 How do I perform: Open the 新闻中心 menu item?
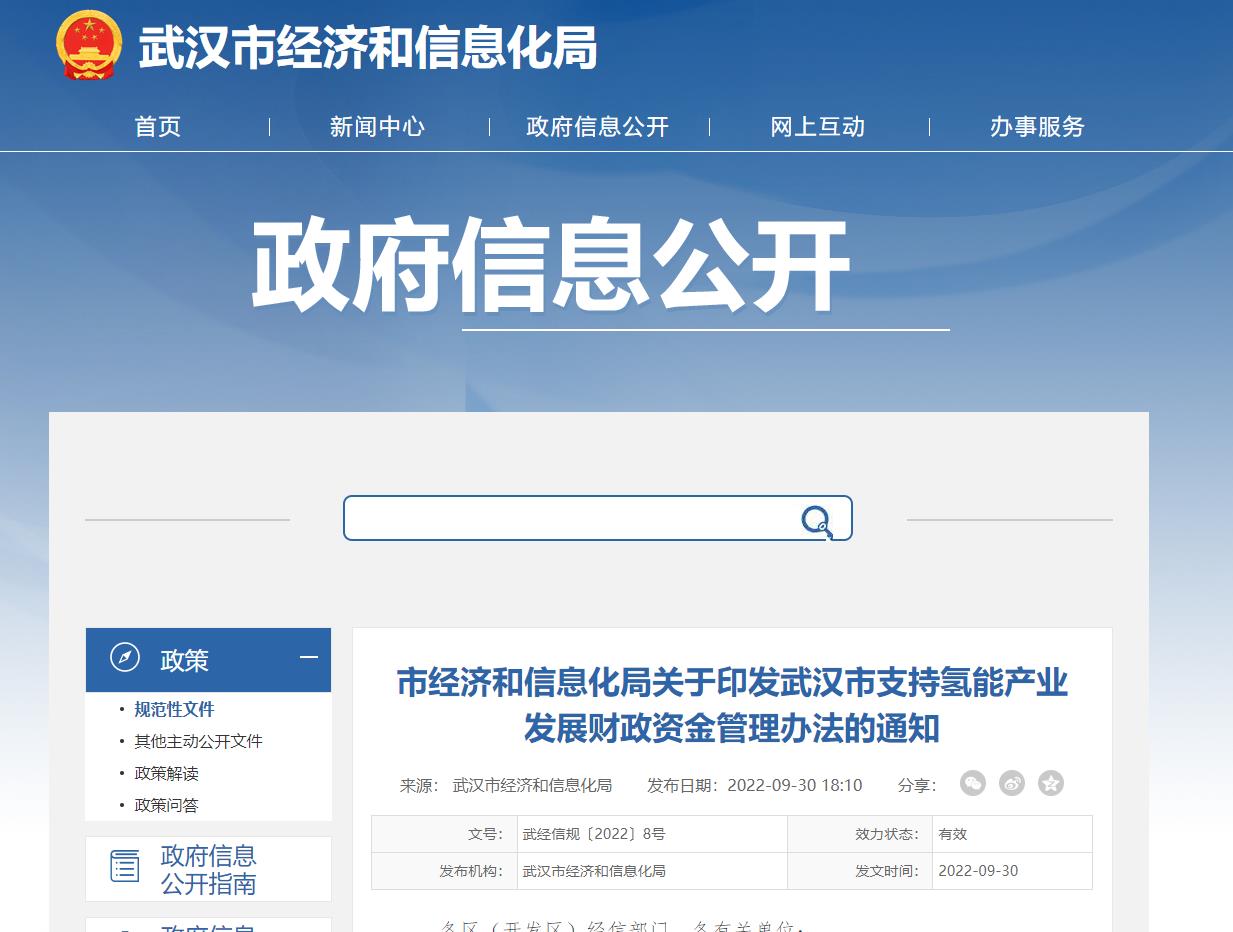pos(377,127)
